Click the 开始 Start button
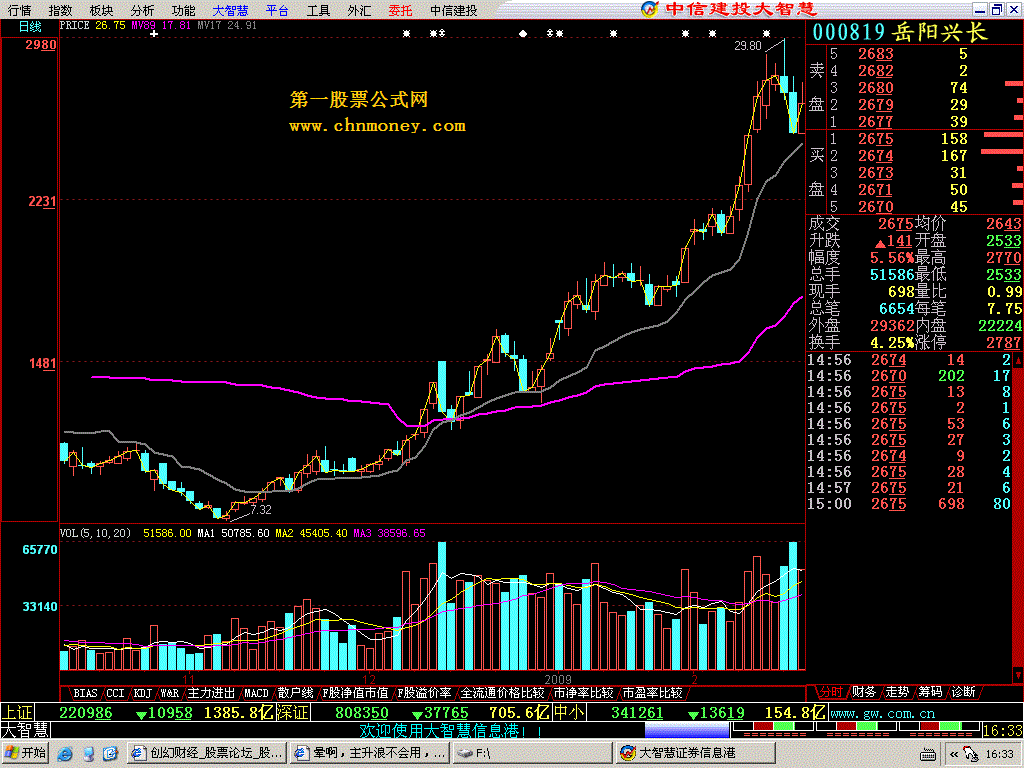Screen dimensions: 1024x768 click(25, 753)
